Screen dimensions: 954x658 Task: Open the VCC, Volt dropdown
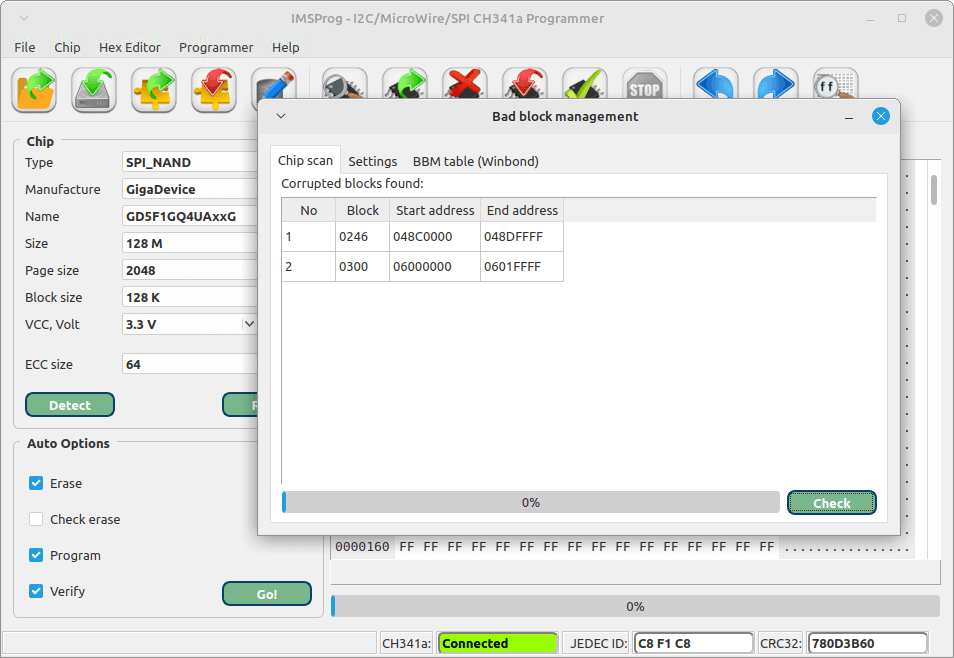click(x=249, y=324)
